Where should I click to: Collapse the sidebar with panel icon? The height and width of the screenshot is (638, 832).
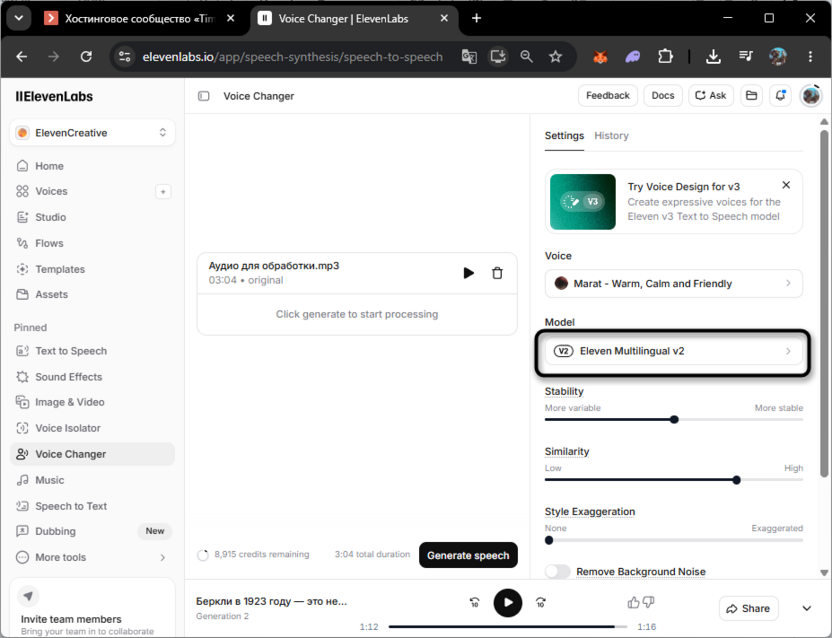(204, 96)
